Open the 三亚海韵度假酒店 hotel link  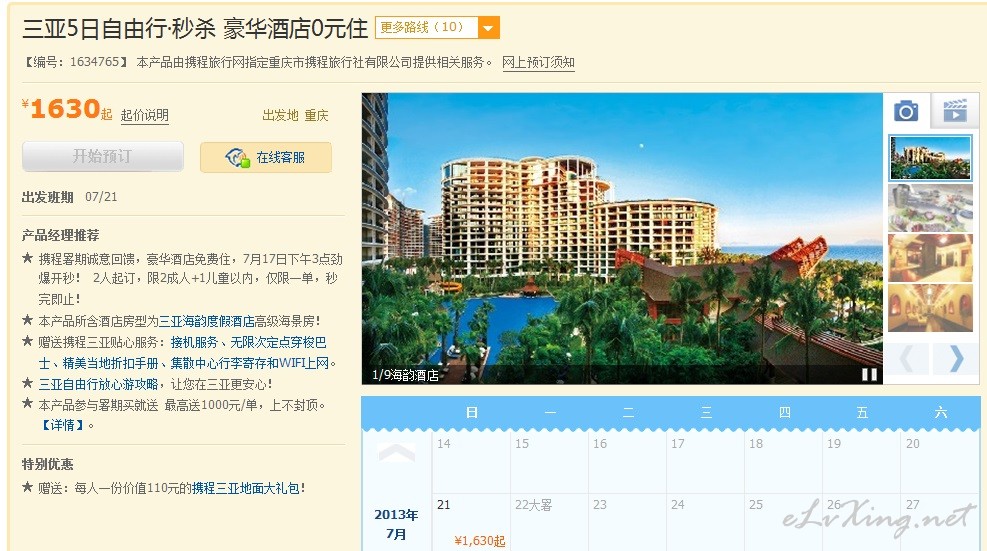206,321
